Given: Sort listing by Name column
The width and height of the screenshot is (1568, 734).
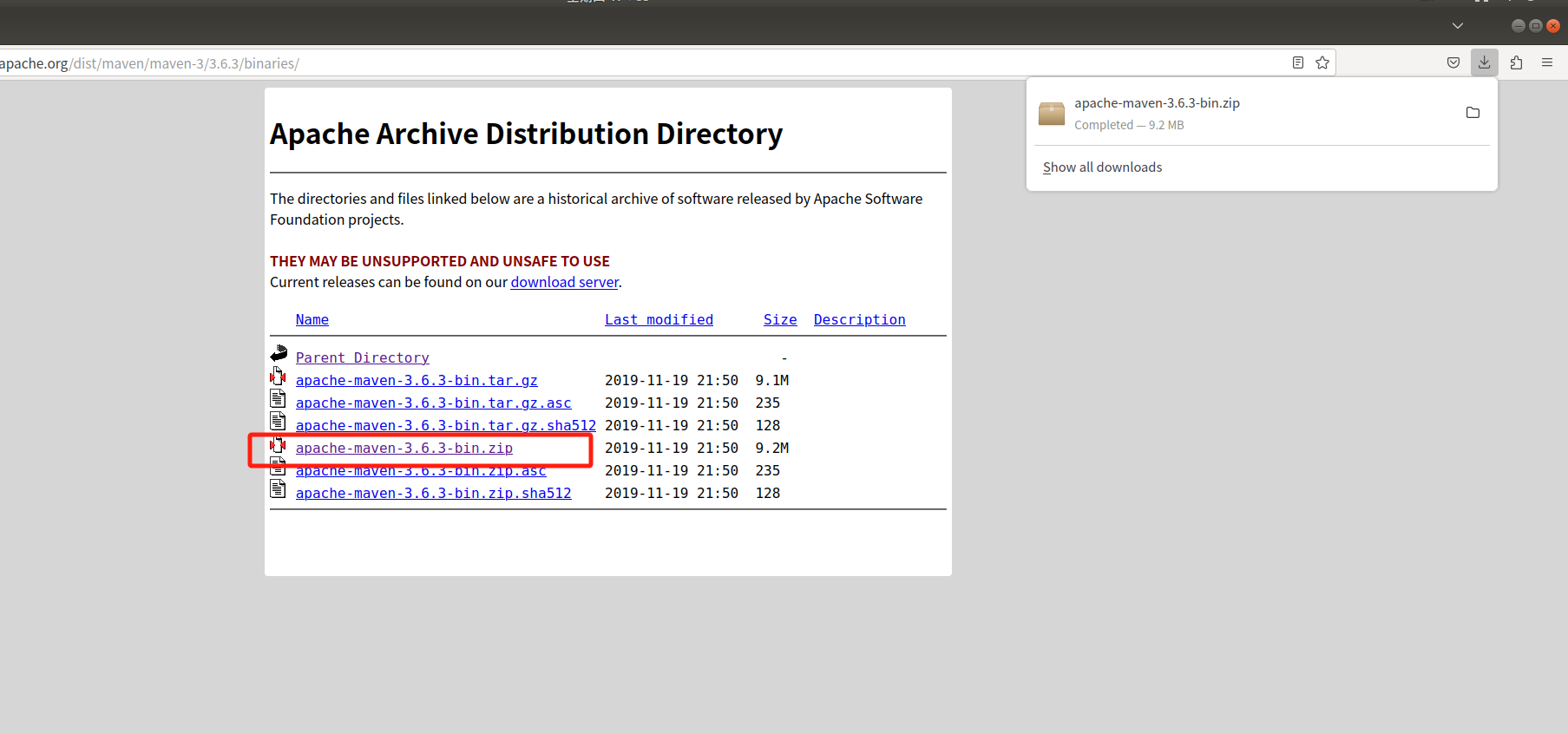Looking at the screenshot, I should coord(312,319).
